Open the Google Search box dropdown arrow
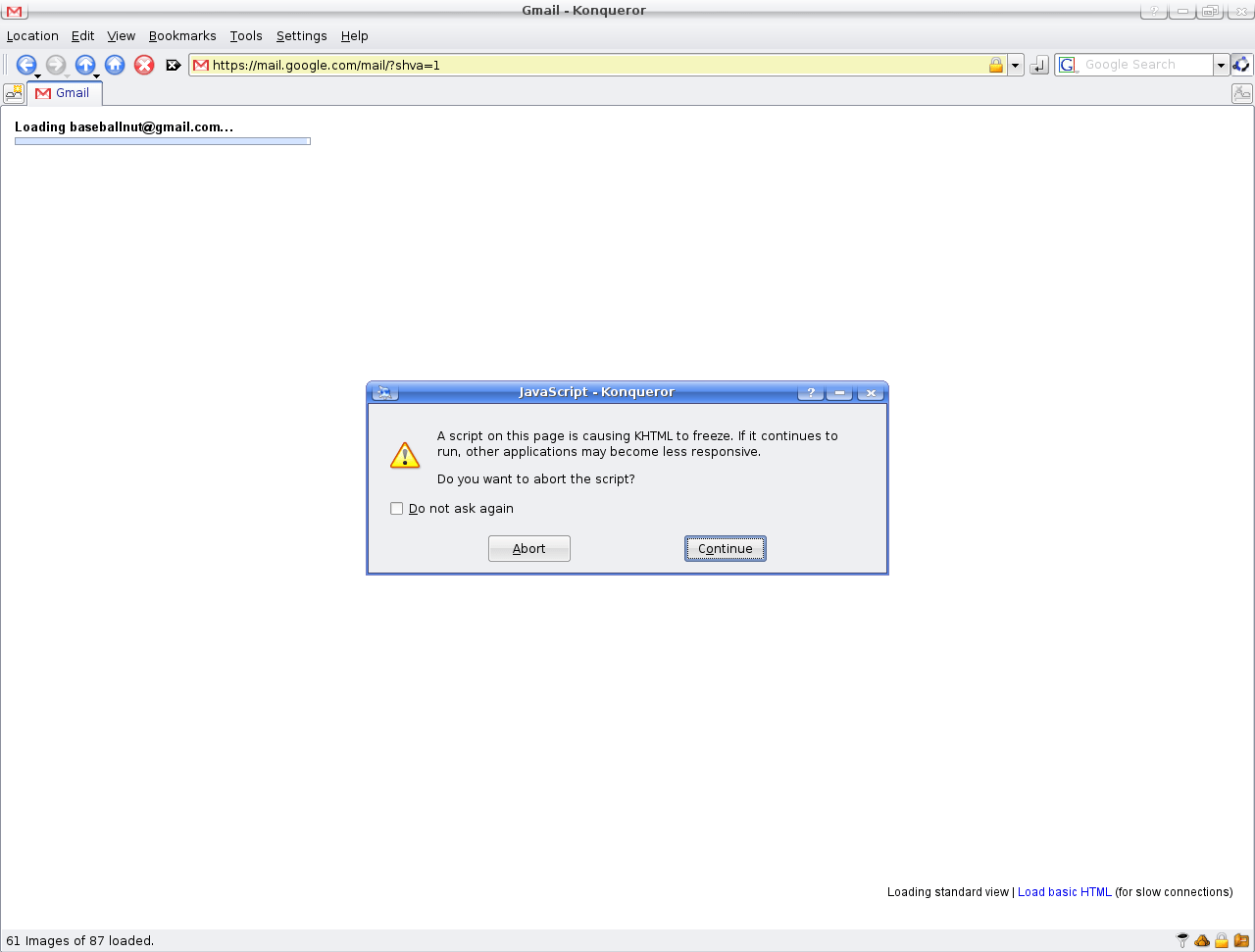Viewport: 1255px width, 952px height. coord(1222,66)
